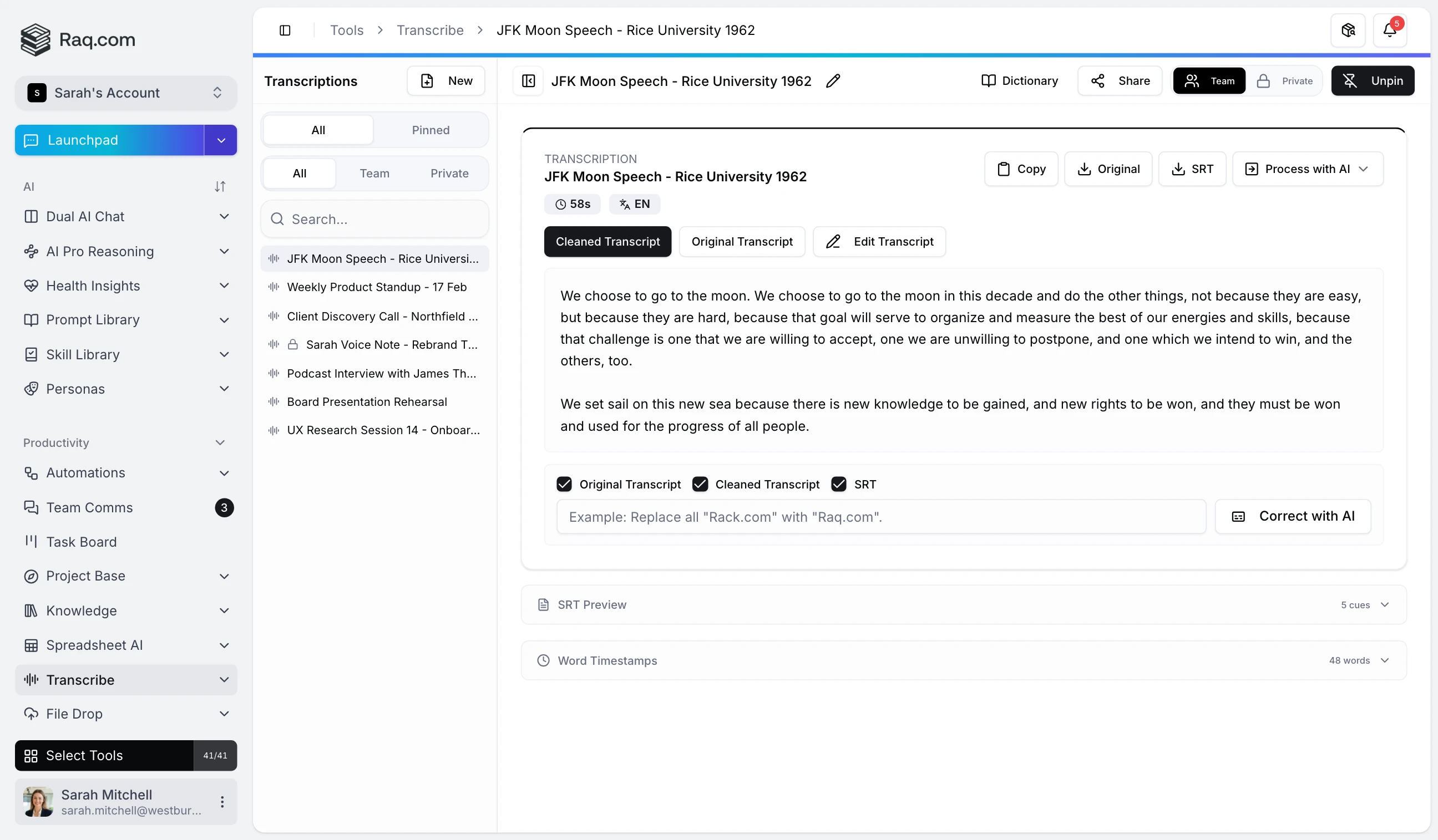The width and height of the screenshot is (1438, 840).
Task: Uncheck the Cleaned Transcript checkbox
Action: pos(700,483)
